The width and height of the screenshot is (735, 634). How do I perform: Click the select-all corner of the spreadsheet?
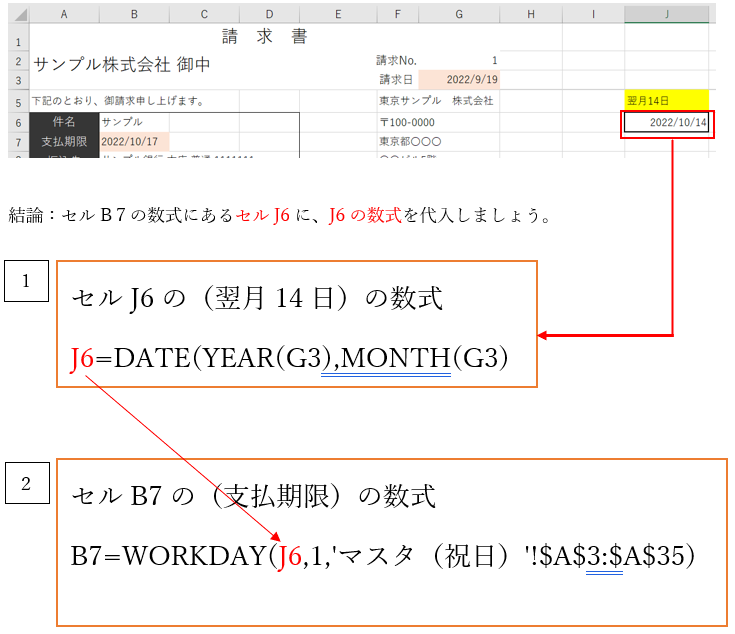[15, 14]
